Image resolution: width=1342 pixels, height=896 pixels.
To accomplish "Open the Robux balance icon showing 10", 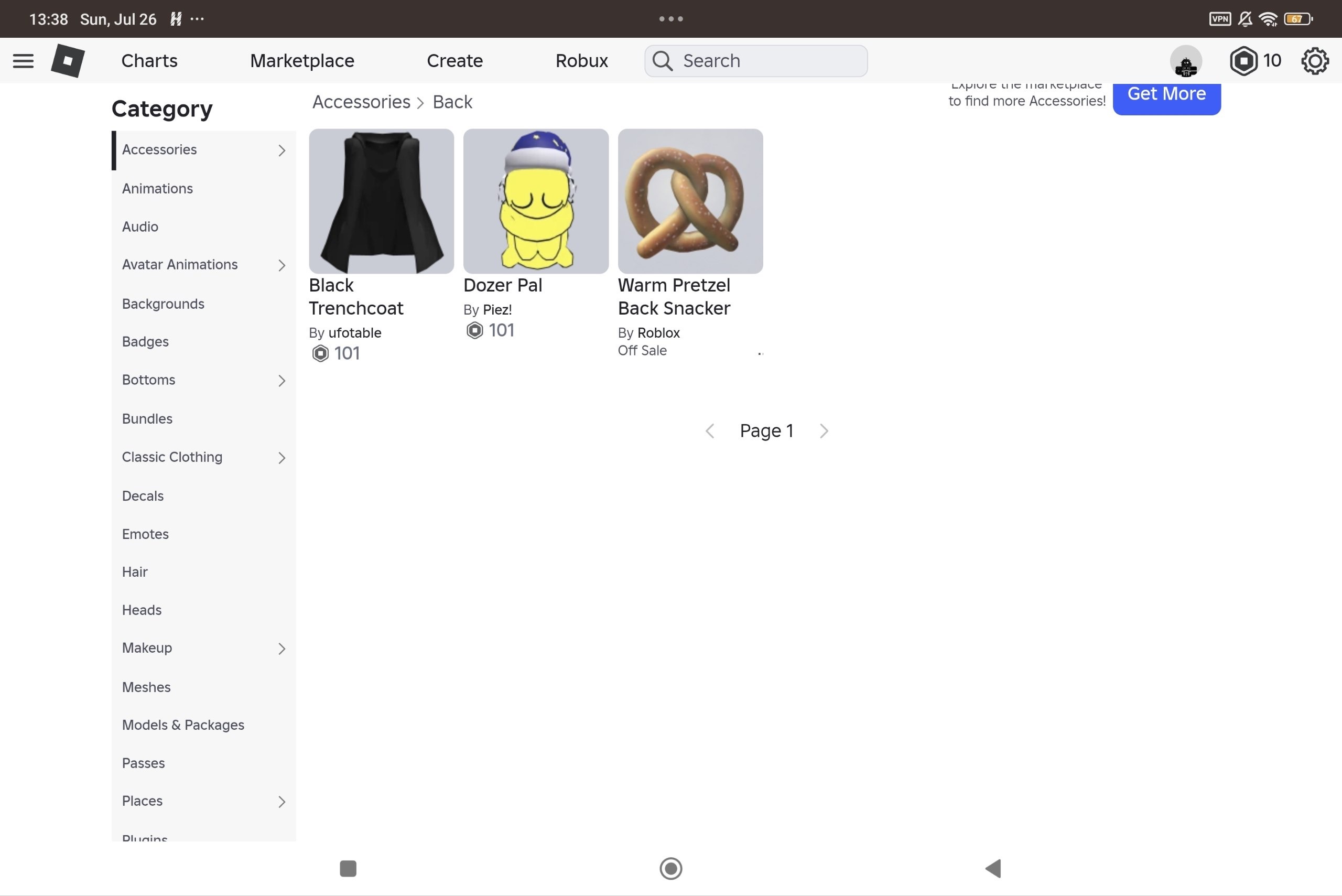I will 1243,61.
